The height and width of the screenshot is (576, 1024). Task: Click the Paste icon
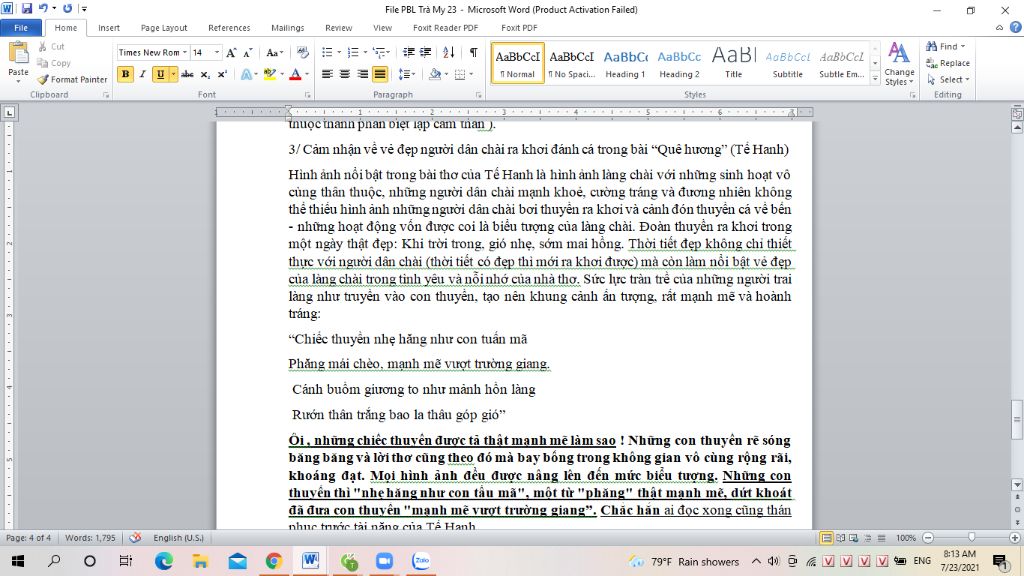(x=18, y=54)
